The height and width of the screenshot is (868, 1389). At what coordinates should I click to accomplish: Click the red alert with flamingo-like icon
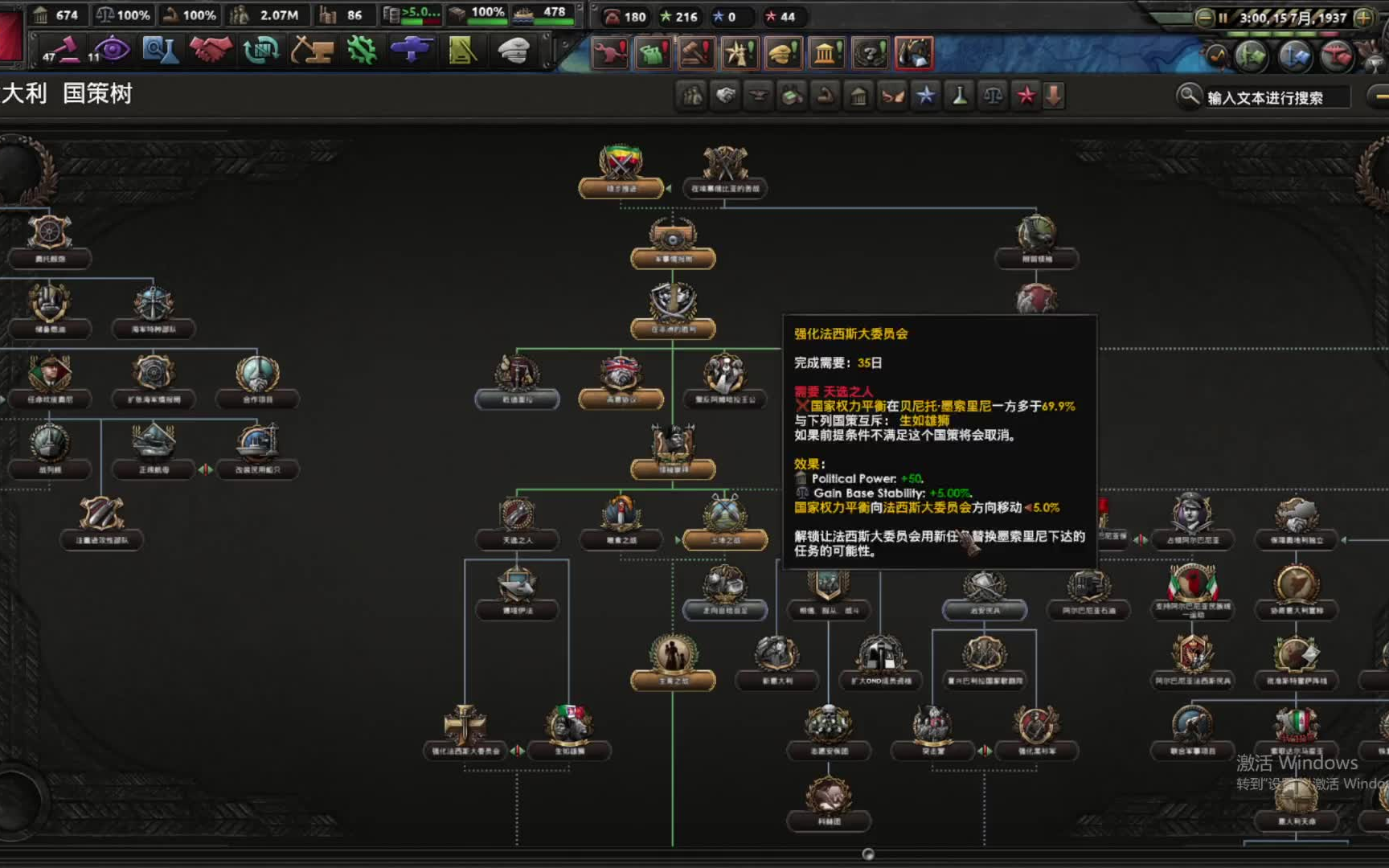point(610,54)
